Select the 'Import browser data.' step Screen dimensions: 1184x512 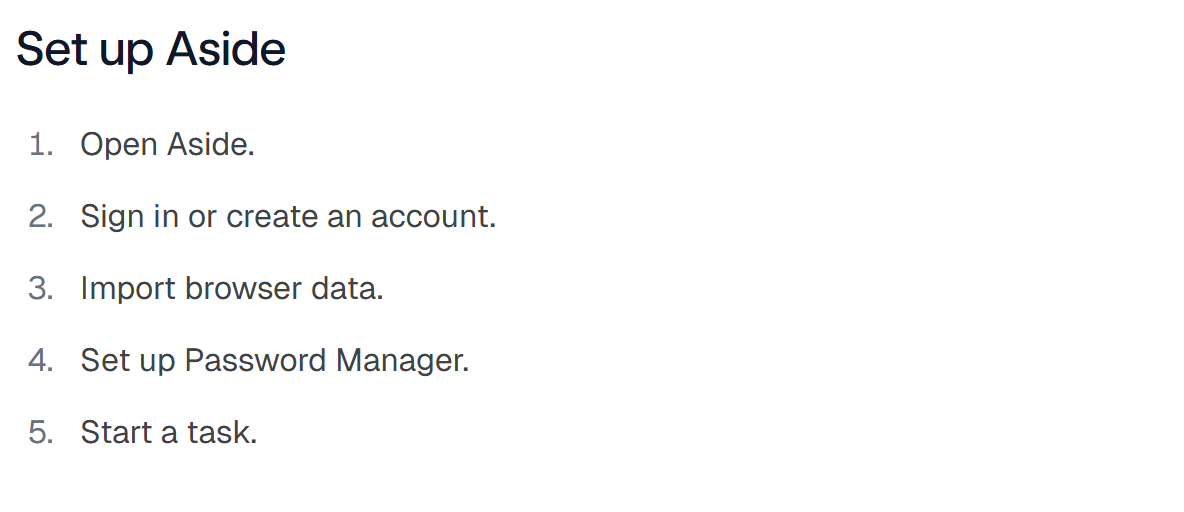233,288
